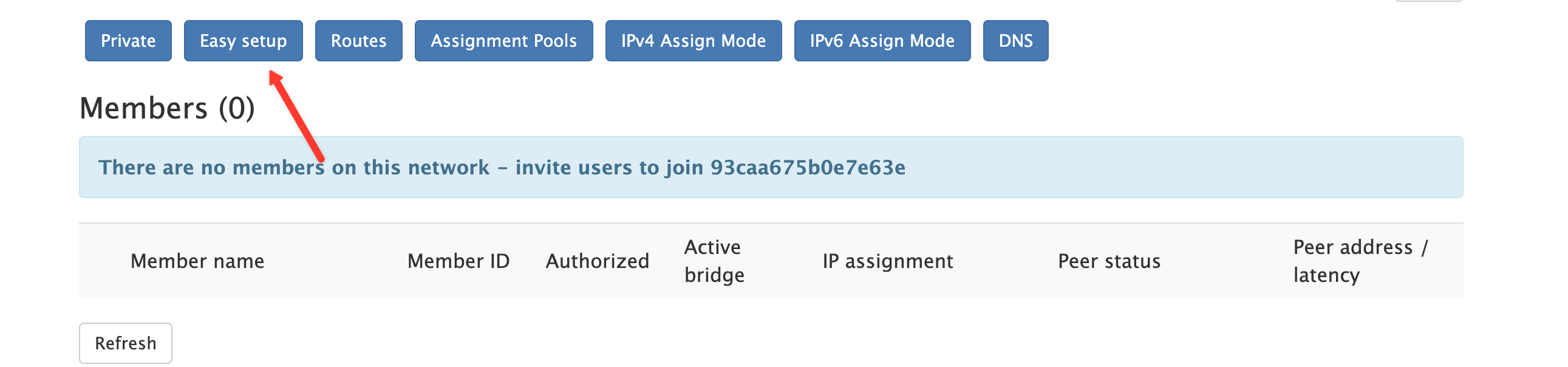This screenshot has height=367, width=1568.
Task: Refresh the members list
Action: coord(125,343)
